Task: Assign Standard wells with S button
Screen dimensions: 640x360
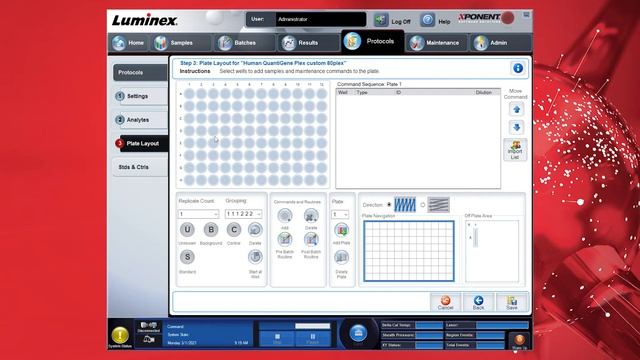Action: (x=187, y=257)
